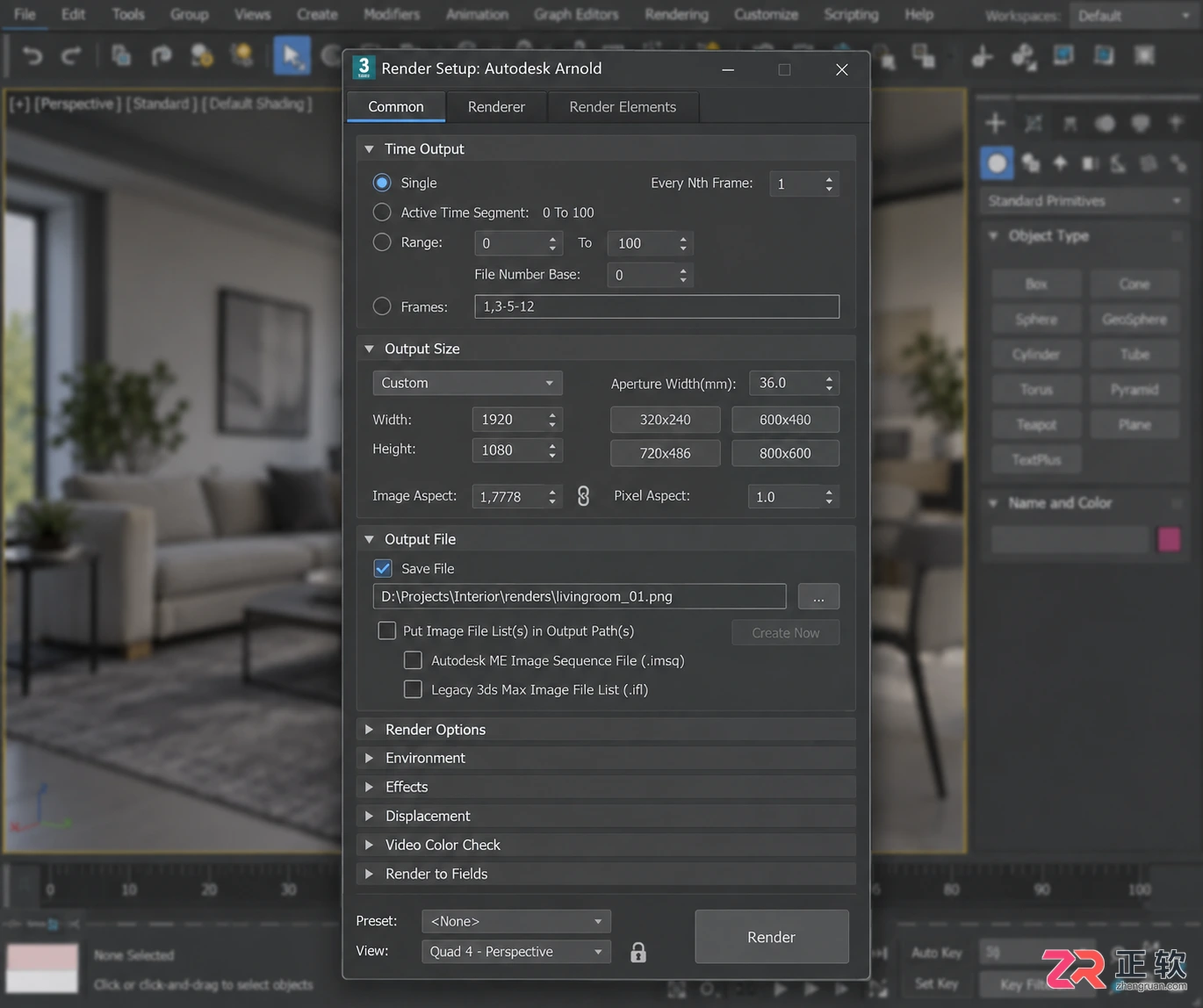The width and height of the screenshot is (1203, 1008).
Task: Click the Undo icon in main toolbar
Action: coord(32,56)
